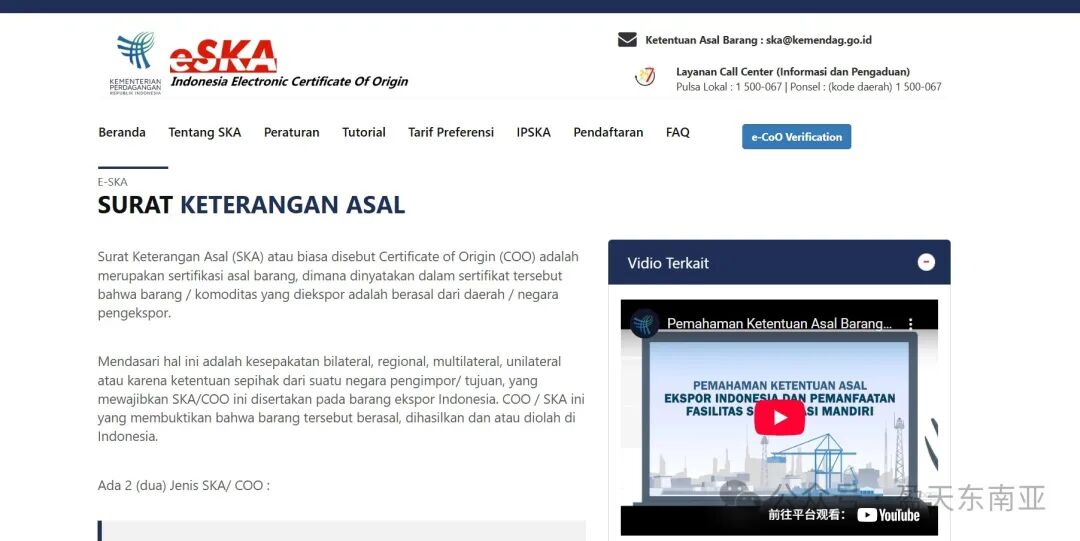Click the paragraph starting 'Surat Keterangan Asal (SKA)'
The image size is (1080, 541).
tap(338, 285)
